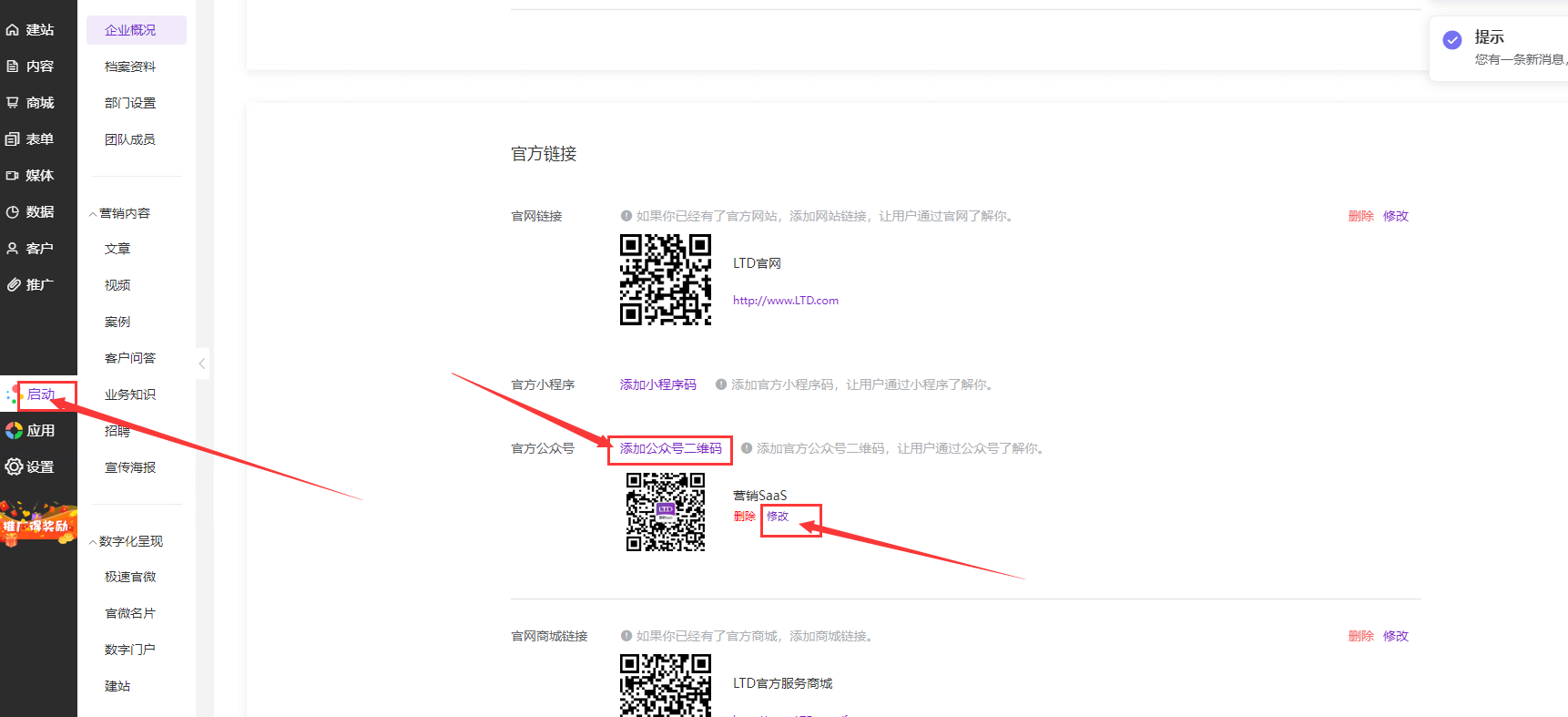Image resolution: width=1568 pixels, height=717 pixels.
Task: Collapse the 数字化呈现 menu group
Action: tap(93, 542)
